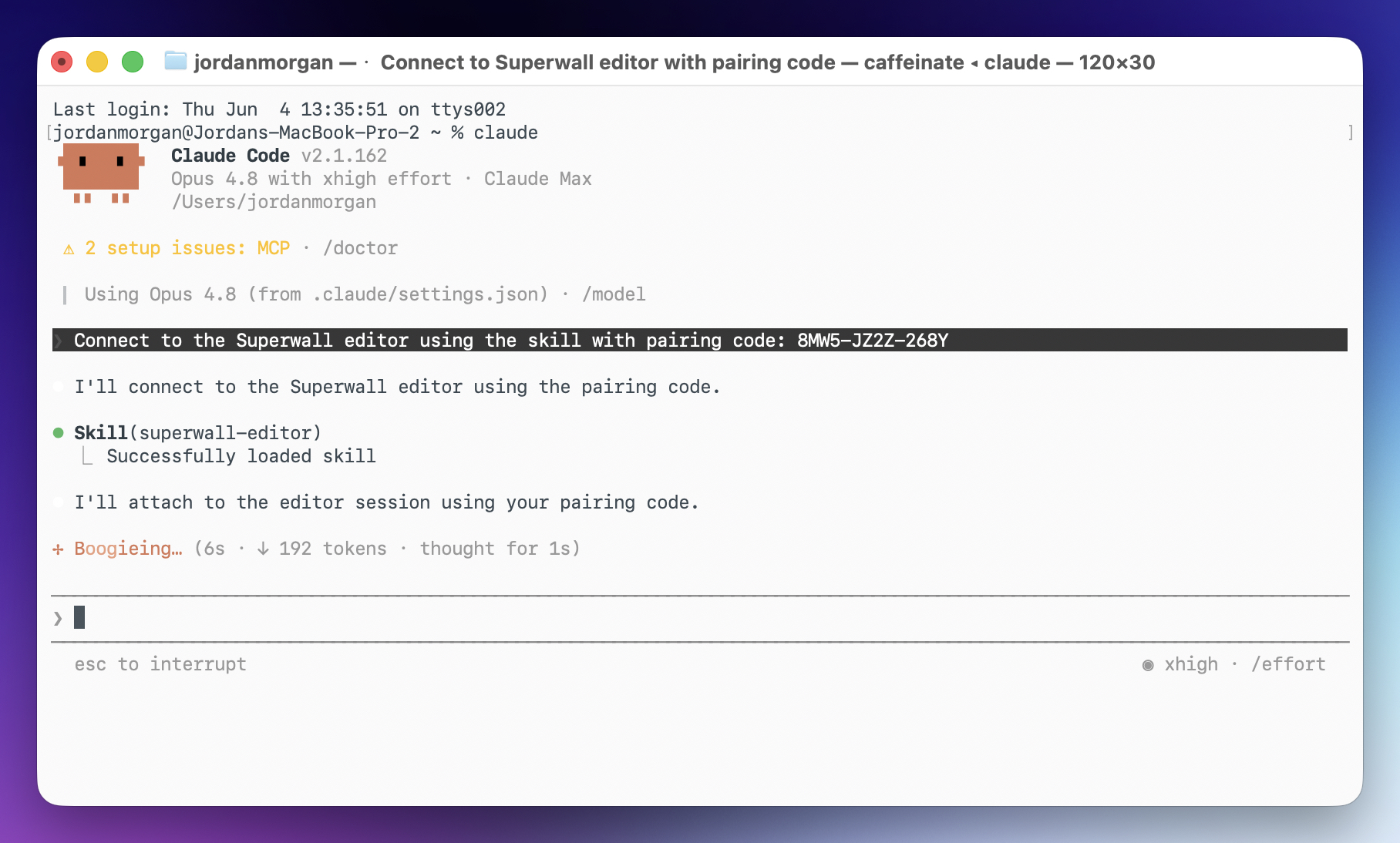1400x843 pixels.
Task: Zoom the terminal with the green button
Action: point(133,62)
